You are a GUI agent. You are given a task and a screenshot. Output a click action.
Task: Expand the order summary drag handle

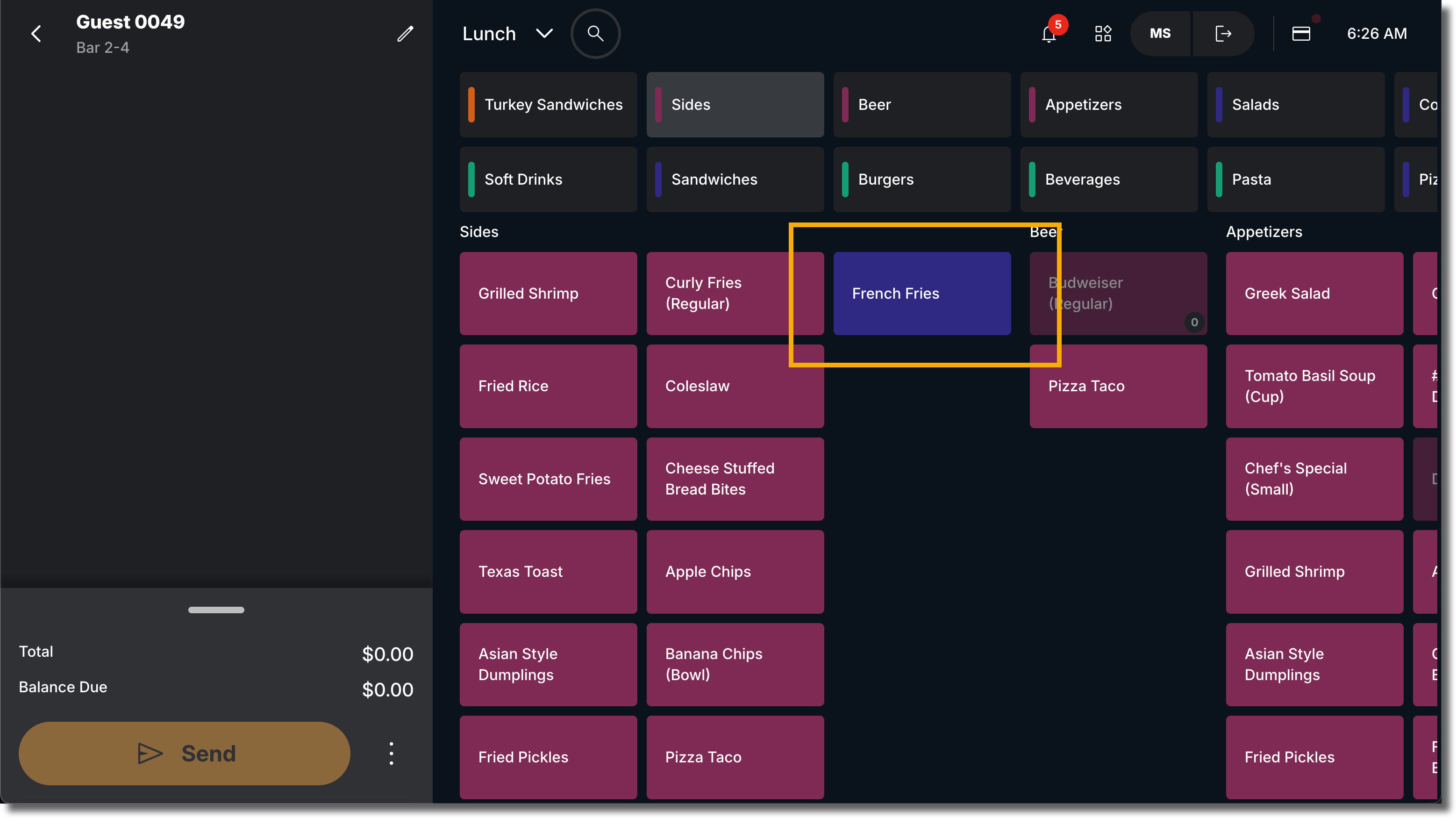[216, 610]
